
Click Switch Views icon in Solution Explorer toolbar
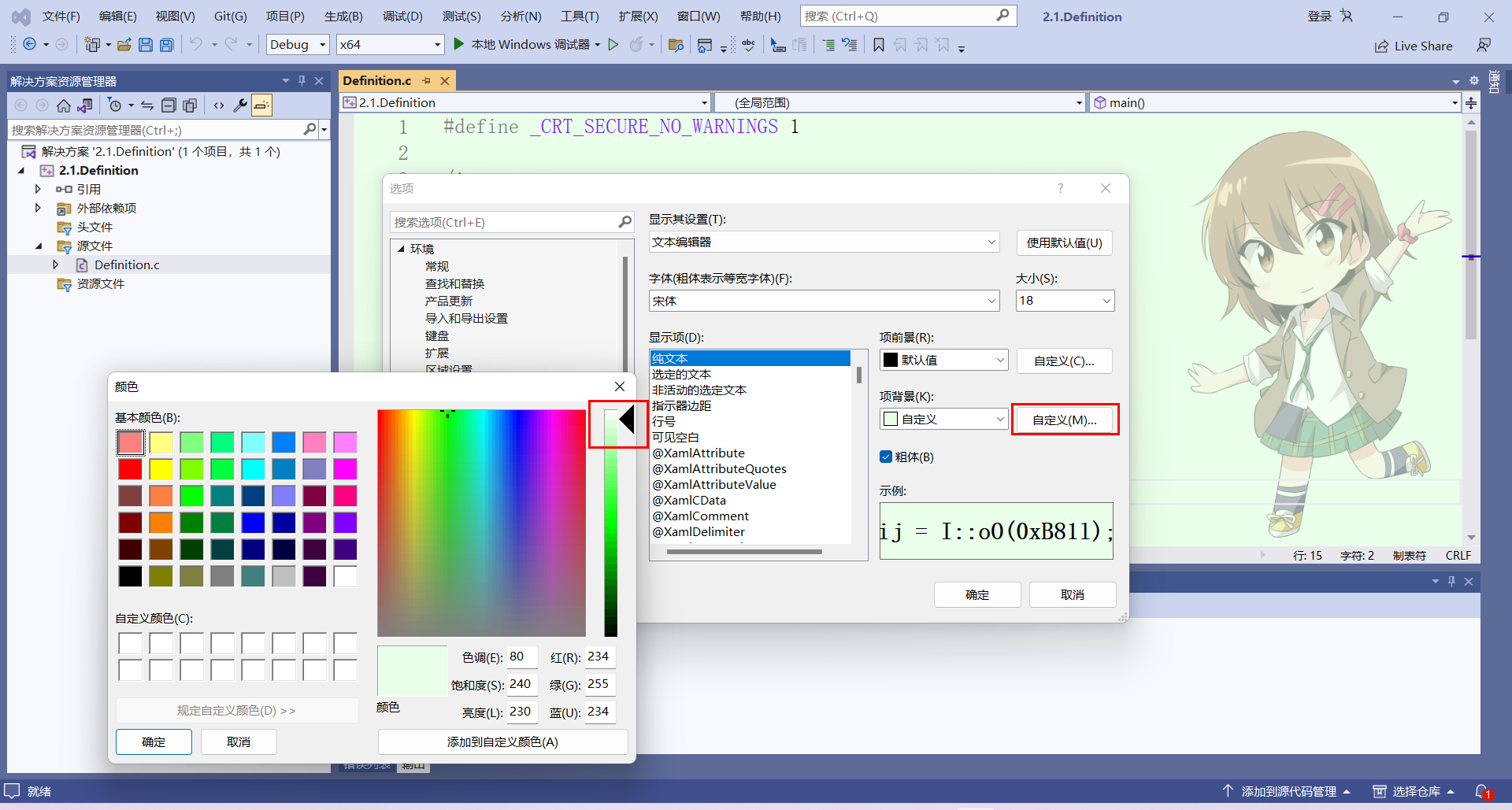(x=85, y=105)
